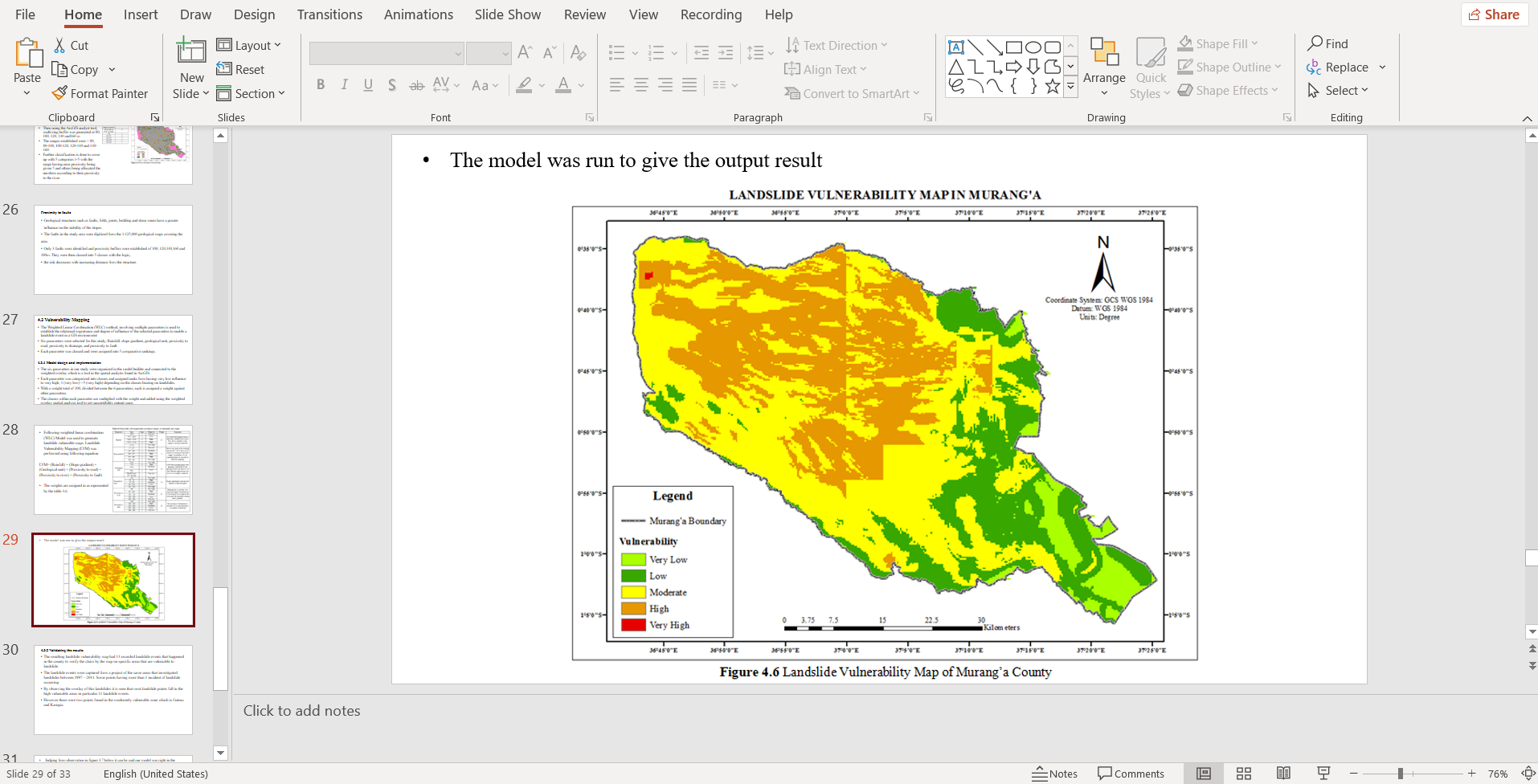Open the Transitions tab

coord(329,14)
